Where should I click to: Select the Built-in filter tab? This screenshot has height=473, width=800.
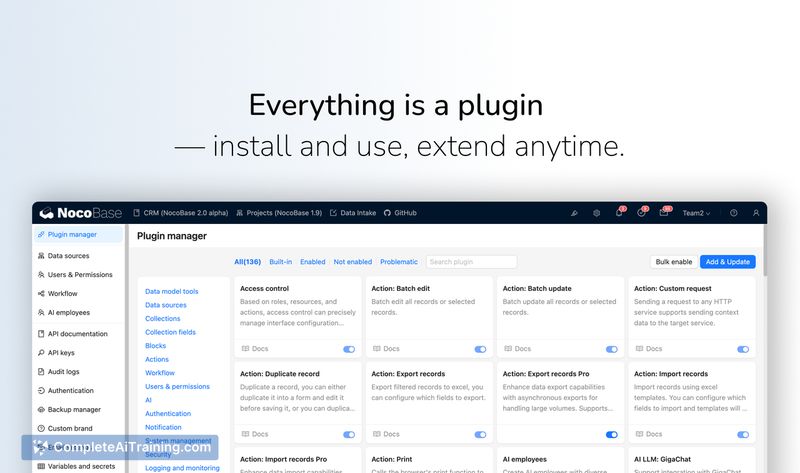pos(281,262)
